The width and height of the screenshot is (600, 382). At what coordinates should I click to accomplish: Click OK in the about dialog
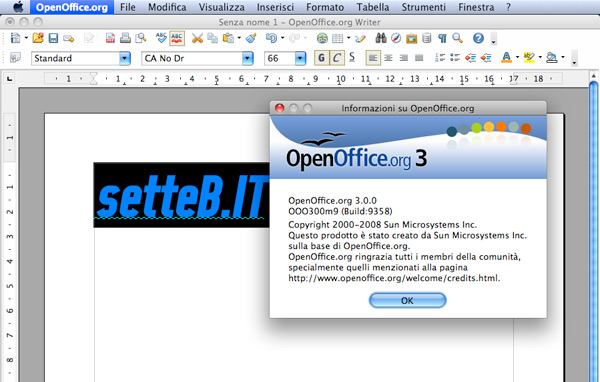[408, 300]
